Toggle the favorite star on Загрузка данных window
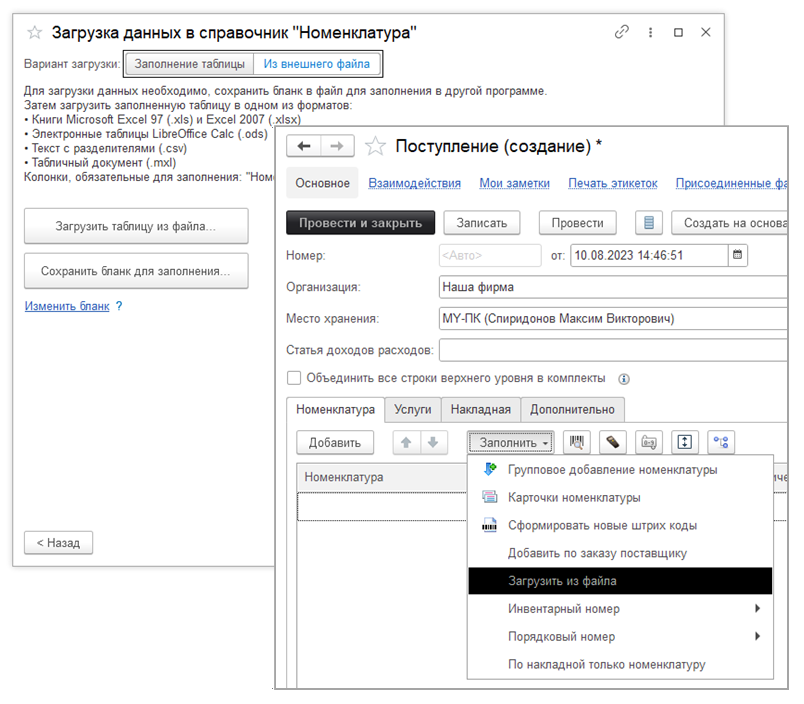Viewport: 804px width, 704px height. [x=34, y=32]
